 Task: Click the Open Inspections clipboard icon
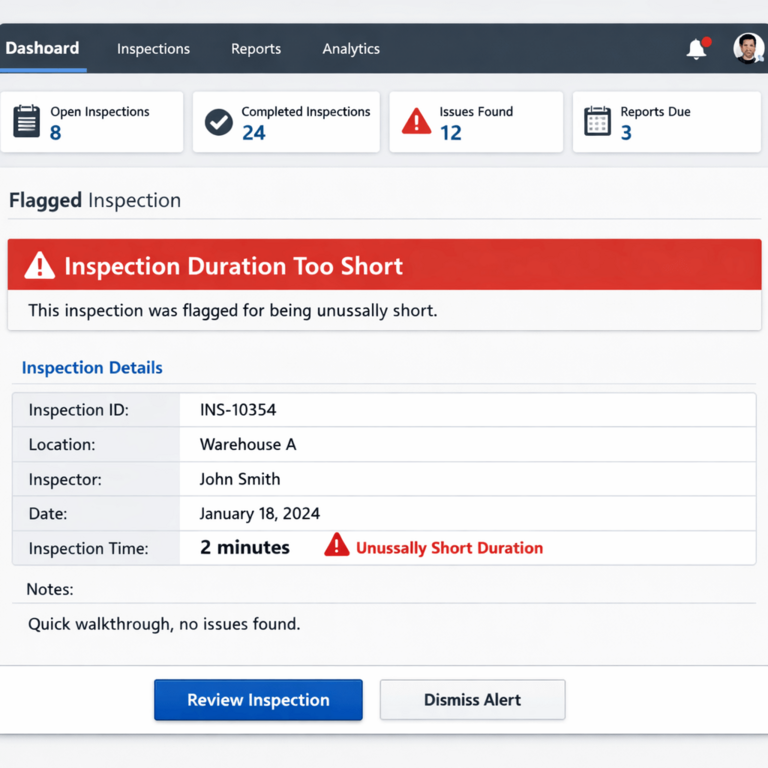click(x=26, y=121)
